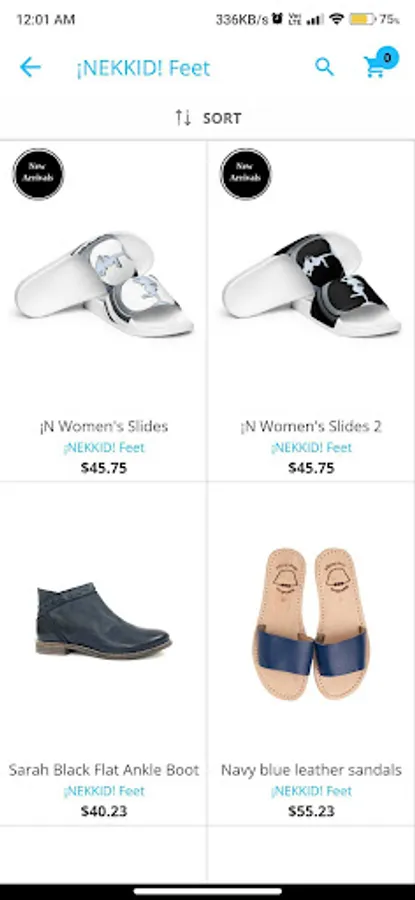
Task: Open the Sarah Black Flat Ankle Boot image
Action: tap(103, 620)
